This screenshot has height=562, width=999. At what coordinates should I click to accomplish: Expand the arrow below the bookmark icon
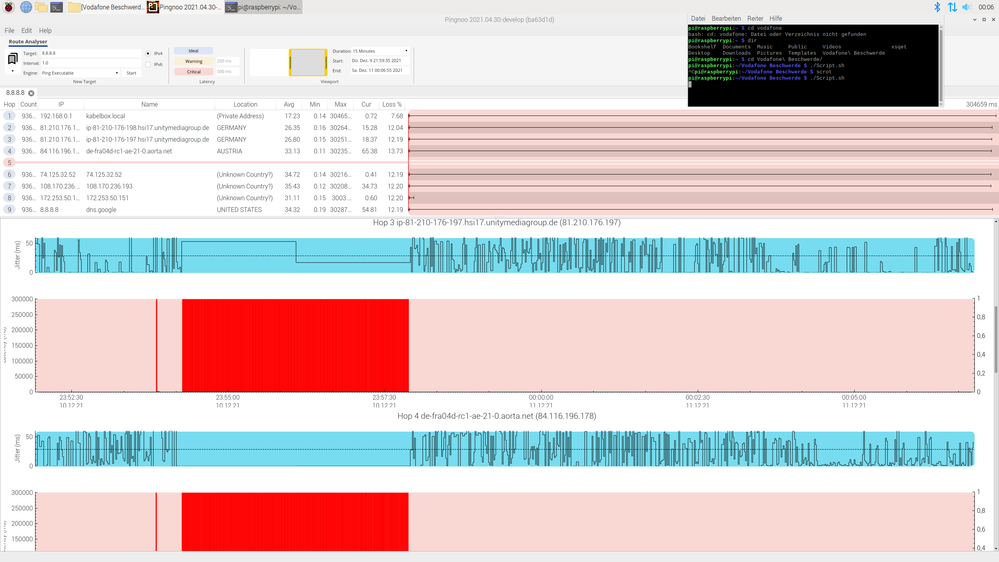14,72
